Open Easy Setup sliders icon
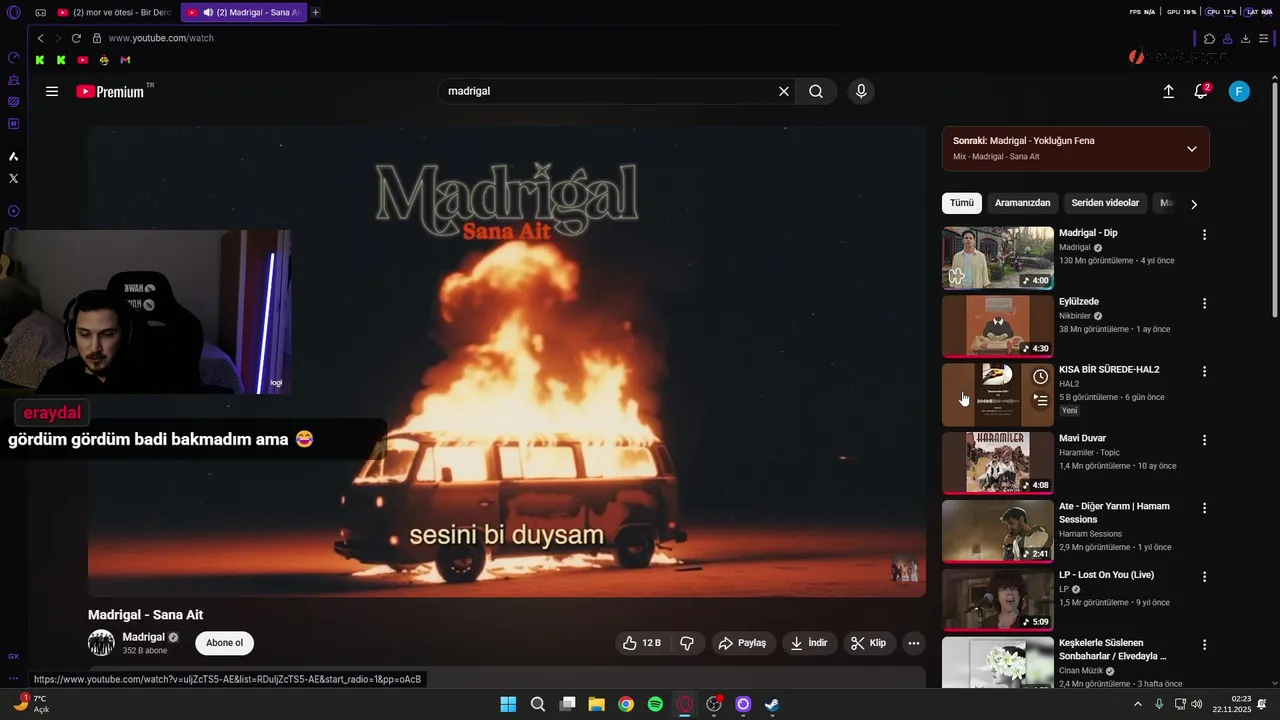This screenshot has height=720, width=1280. [1264, 38]
